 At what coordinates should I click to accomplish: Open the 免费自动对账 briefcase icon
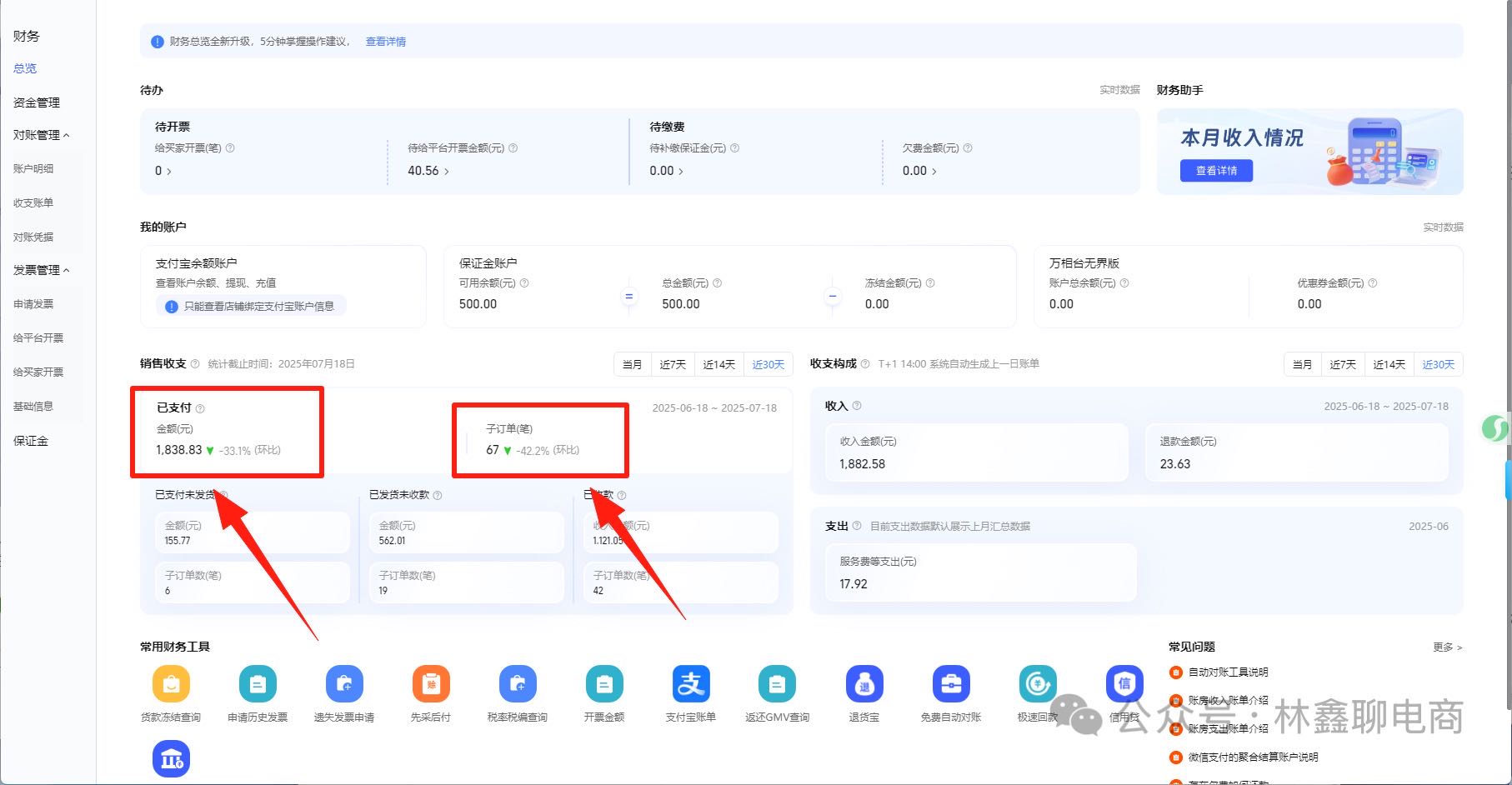[951, 683]
